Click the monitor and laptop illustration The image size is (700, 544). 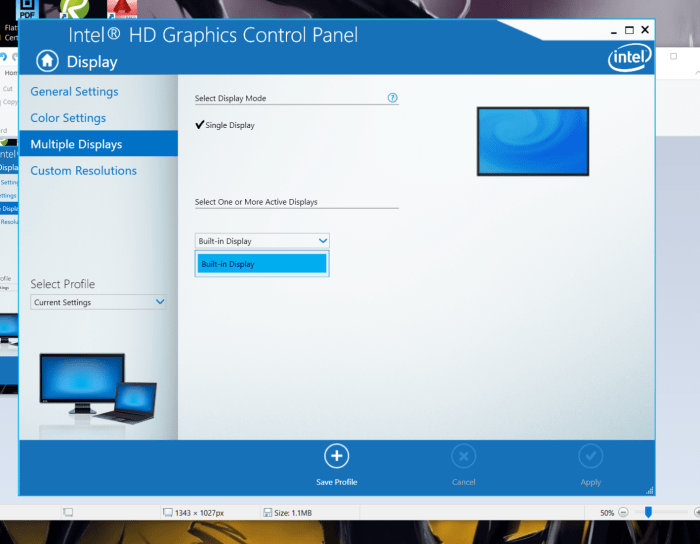[x=98, y=388]
